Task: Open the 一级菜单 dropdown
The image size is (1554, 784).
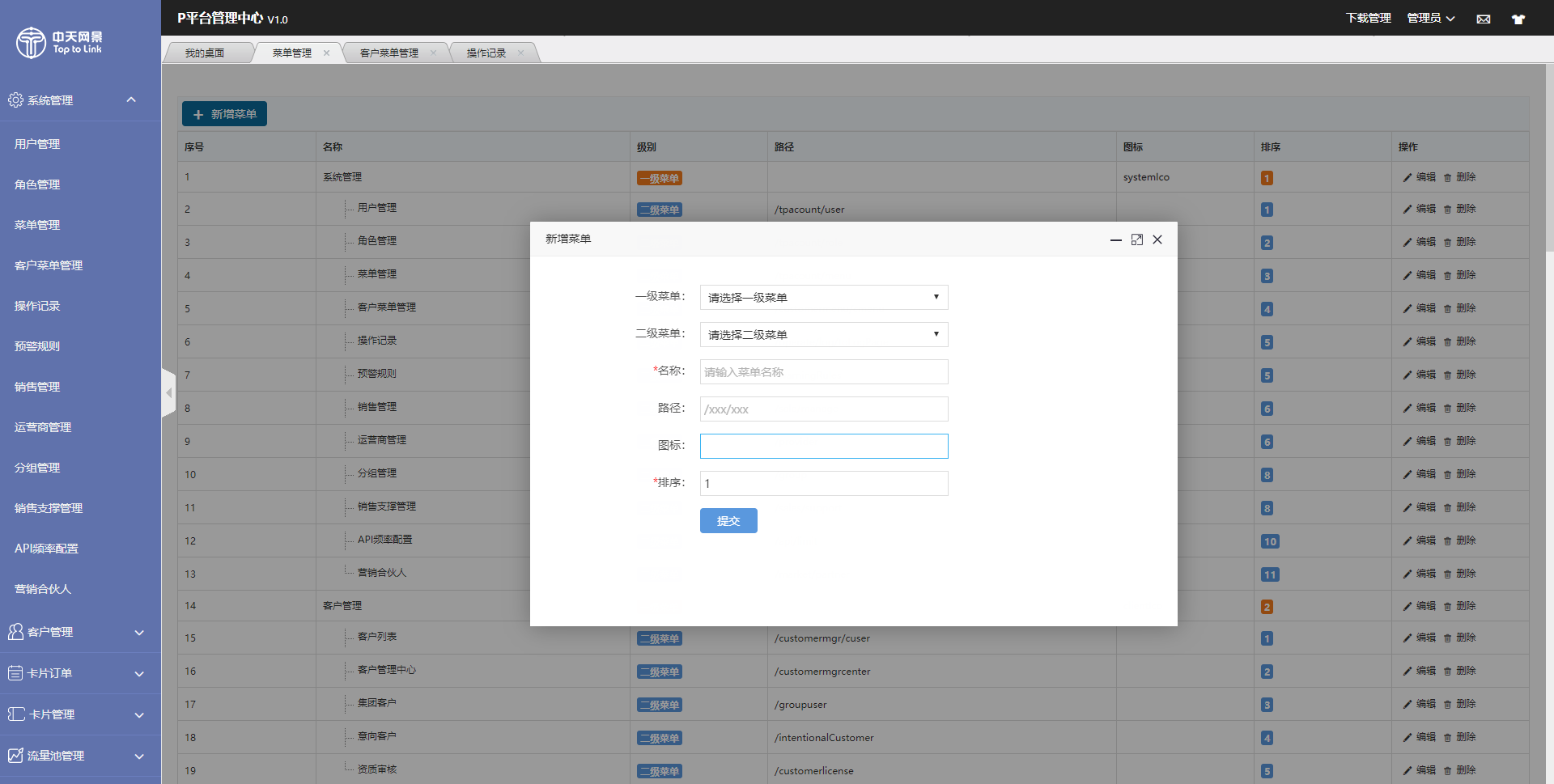Action: [x=824, y=297]
